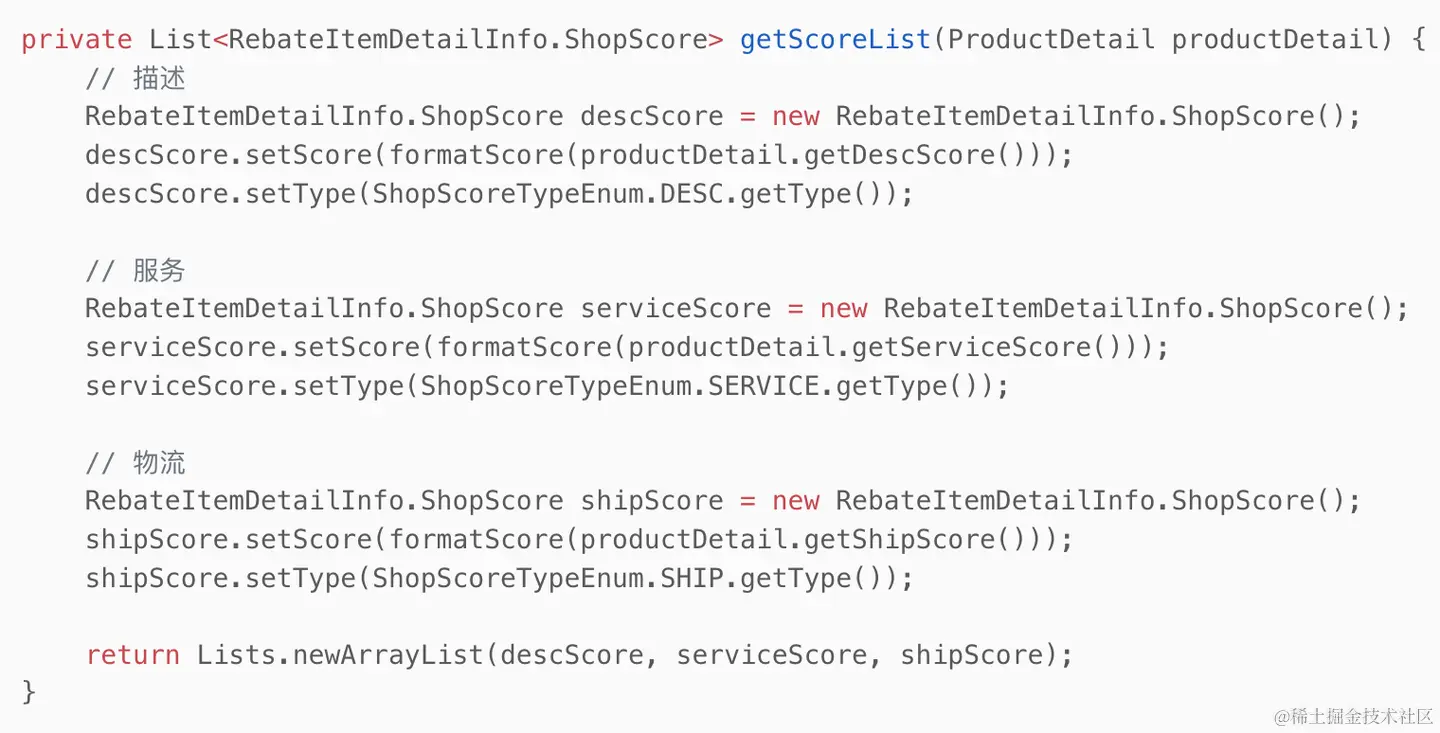The image size is (1440, 733).
Task: Click the 物流 comment line
Action: (135, 463)
